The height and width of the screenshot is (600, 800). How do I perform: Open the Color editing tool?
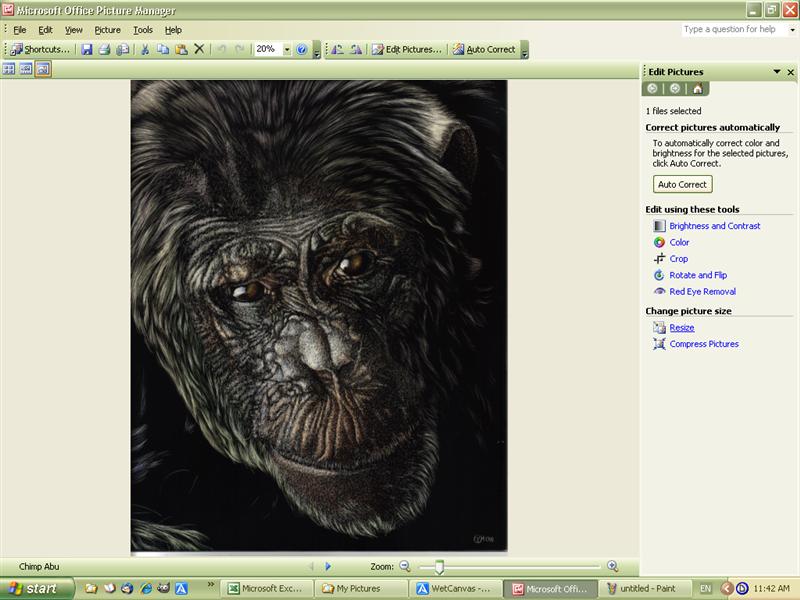tap(679, 242)
